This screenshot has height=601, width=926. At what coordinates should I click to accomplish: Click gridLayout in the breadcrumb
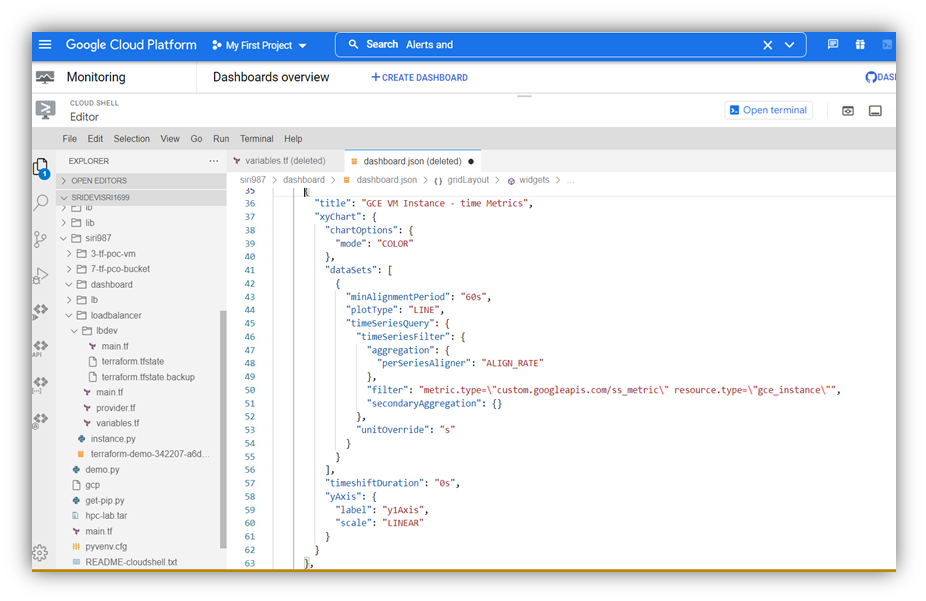pyautogui.click(x=468, y=180)
